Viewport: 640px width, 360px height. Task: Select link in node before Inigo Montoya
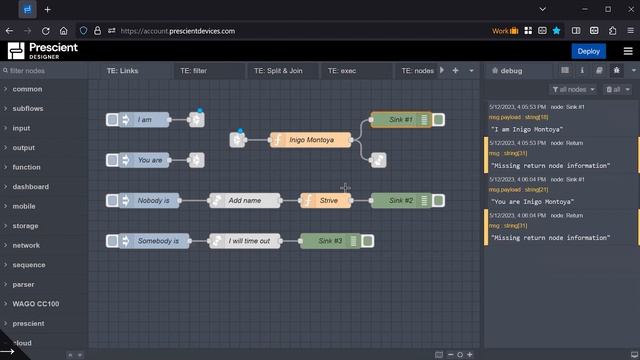(x=237, y=140)
